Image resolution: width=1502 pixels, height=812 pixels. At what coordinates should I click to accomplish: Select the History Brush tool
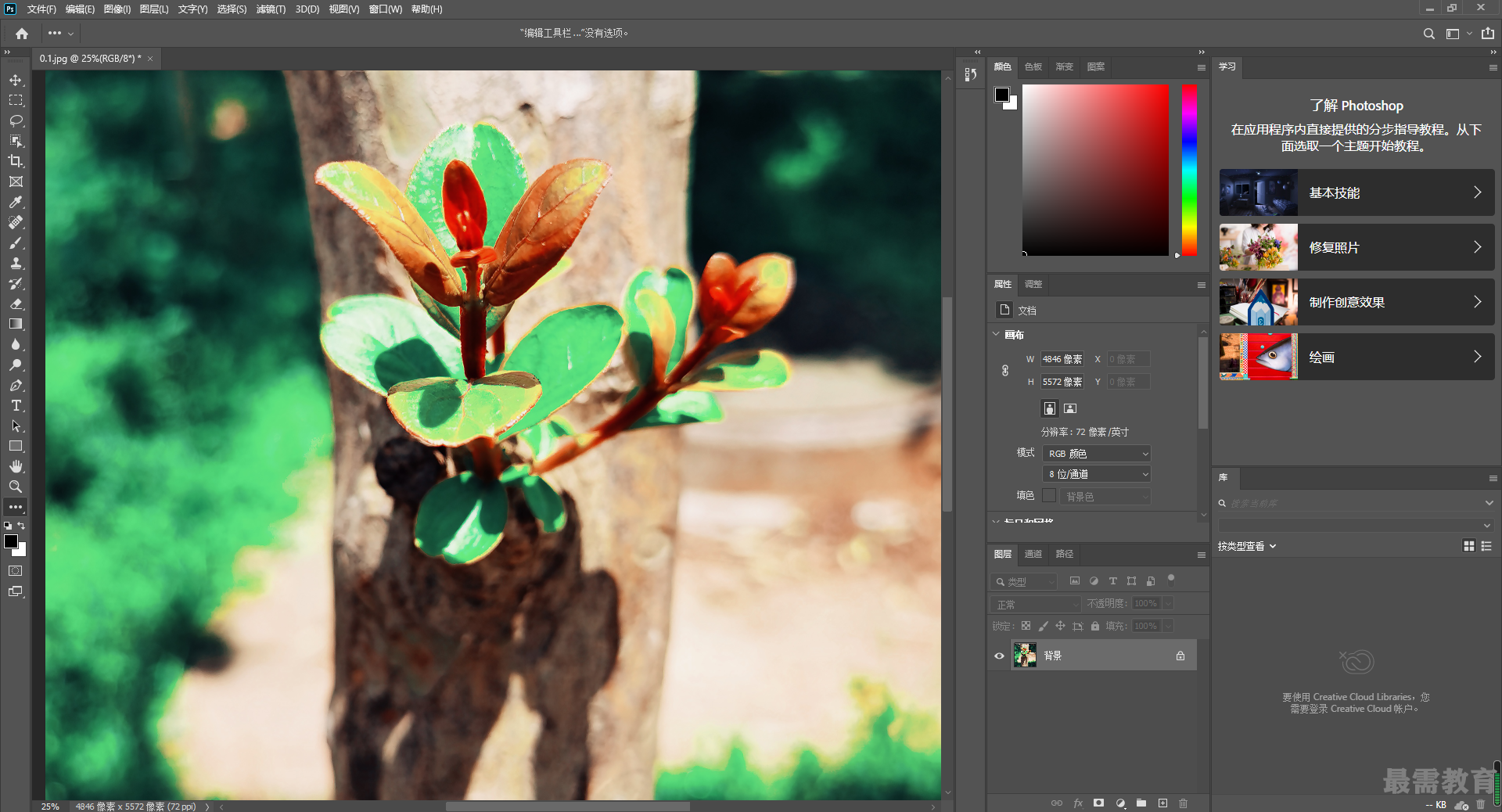point(16,283)
